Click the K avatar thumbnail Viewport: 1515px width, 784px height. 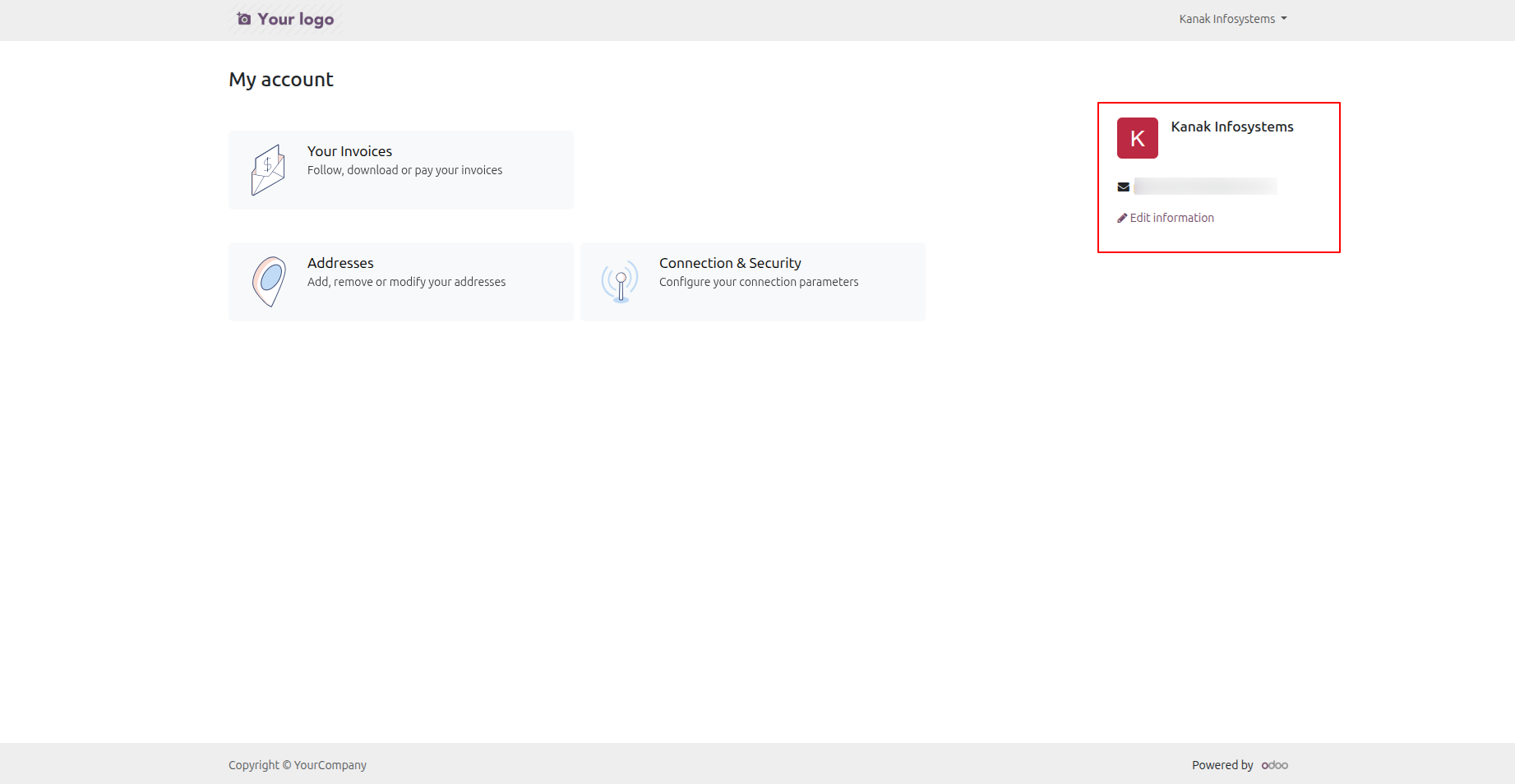tap(1138, 138)
